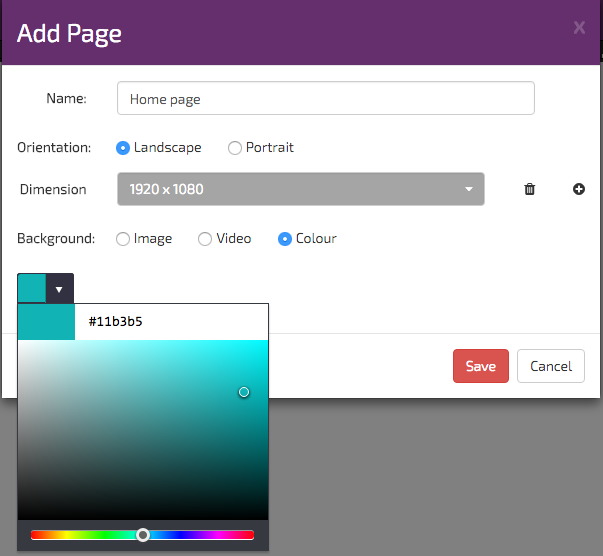Choose Image as the background type

tap(123, 239)
